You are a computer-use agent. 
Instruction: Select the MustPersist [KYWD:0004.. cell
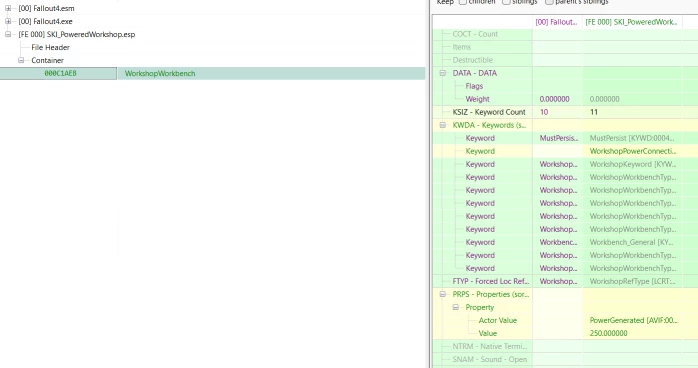click(x=632, y=138)
